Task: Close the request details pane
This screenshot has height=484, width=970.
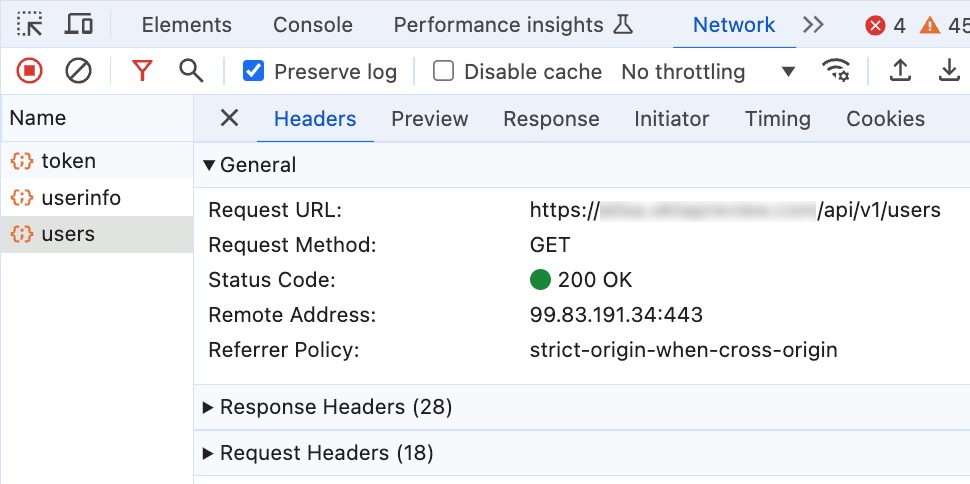Action: (x=229, y=119)
